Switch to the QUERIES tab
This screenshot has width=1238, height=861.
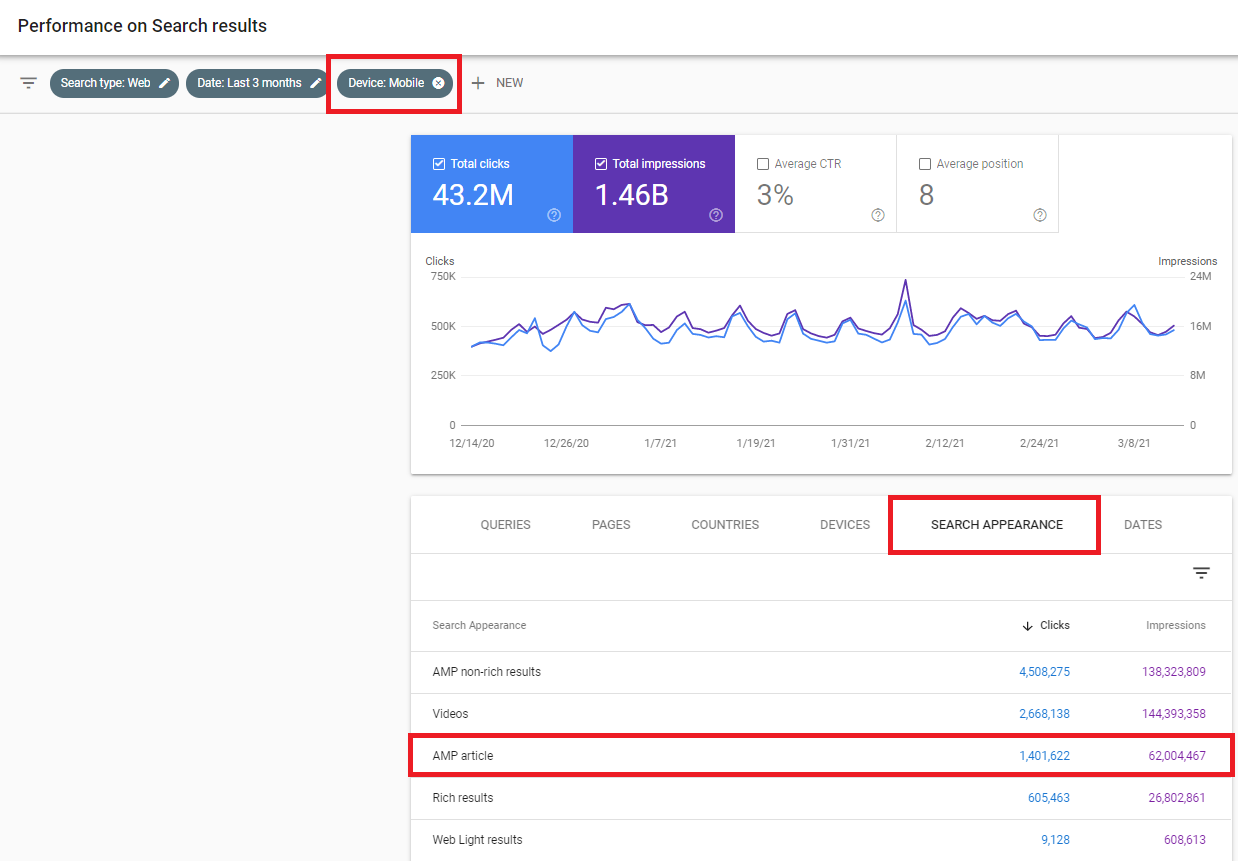point(505,524)
